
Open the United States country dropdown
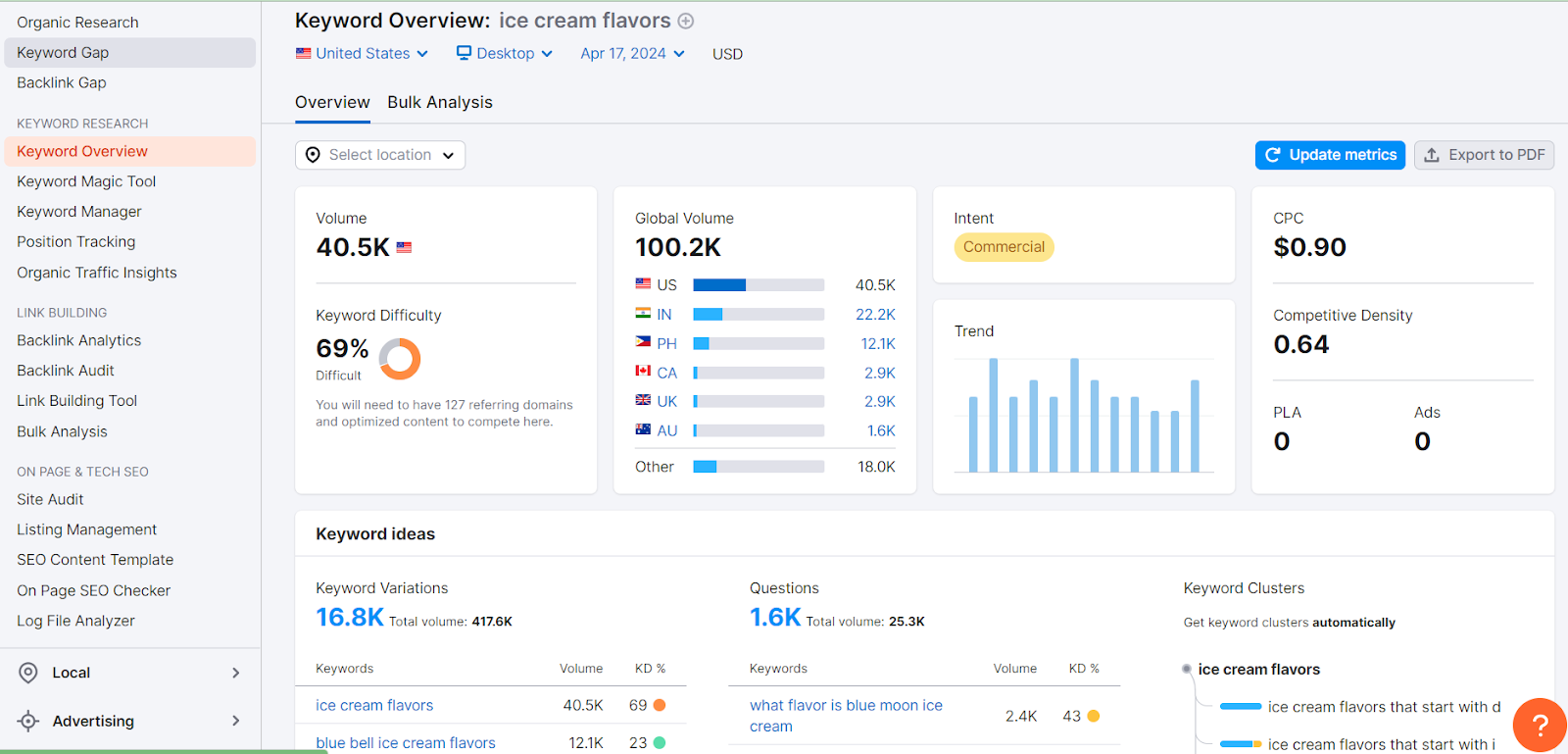point(362,53)
